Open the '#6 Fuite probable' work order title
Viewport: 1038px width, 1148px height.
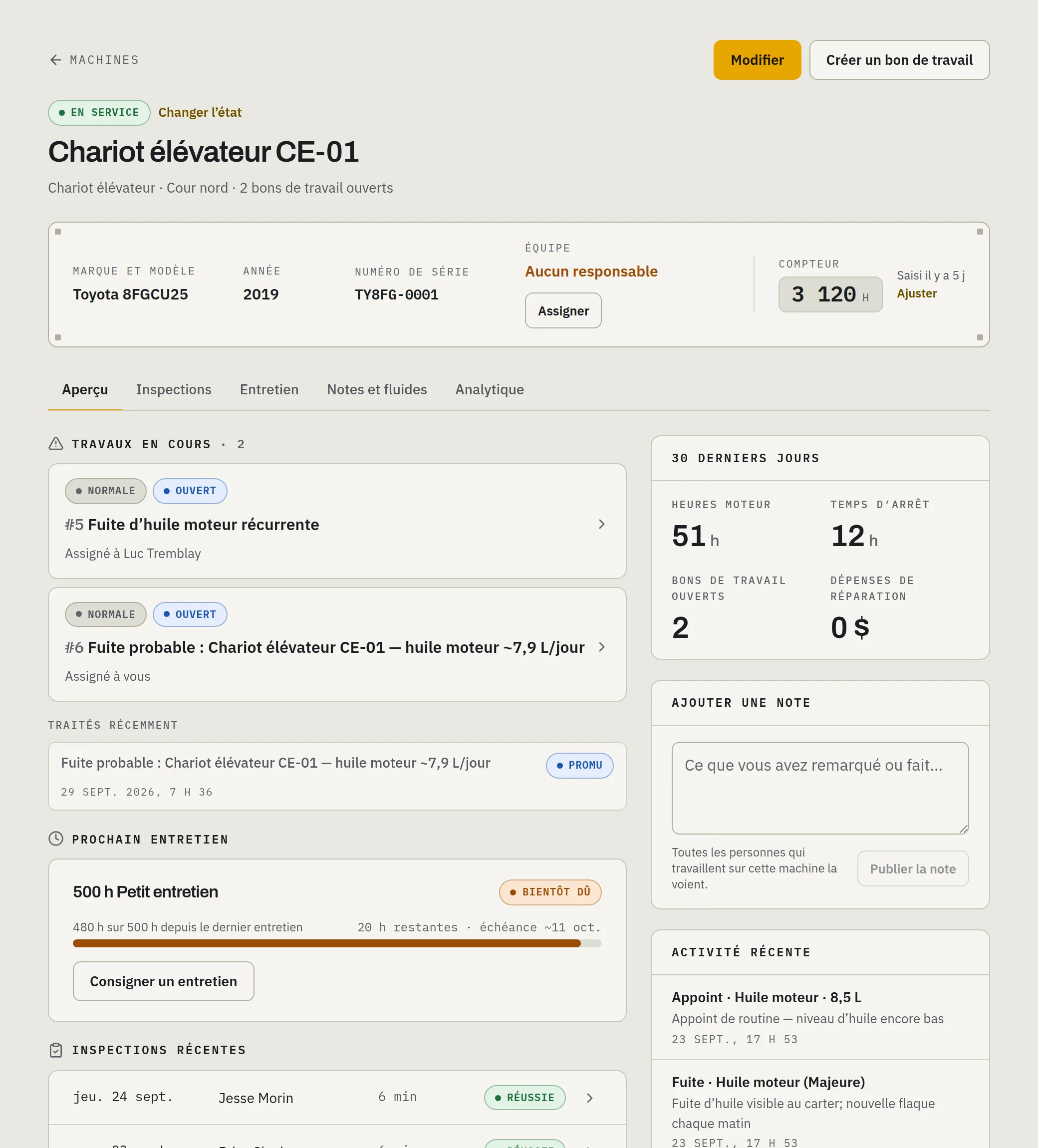pos(324,647)
